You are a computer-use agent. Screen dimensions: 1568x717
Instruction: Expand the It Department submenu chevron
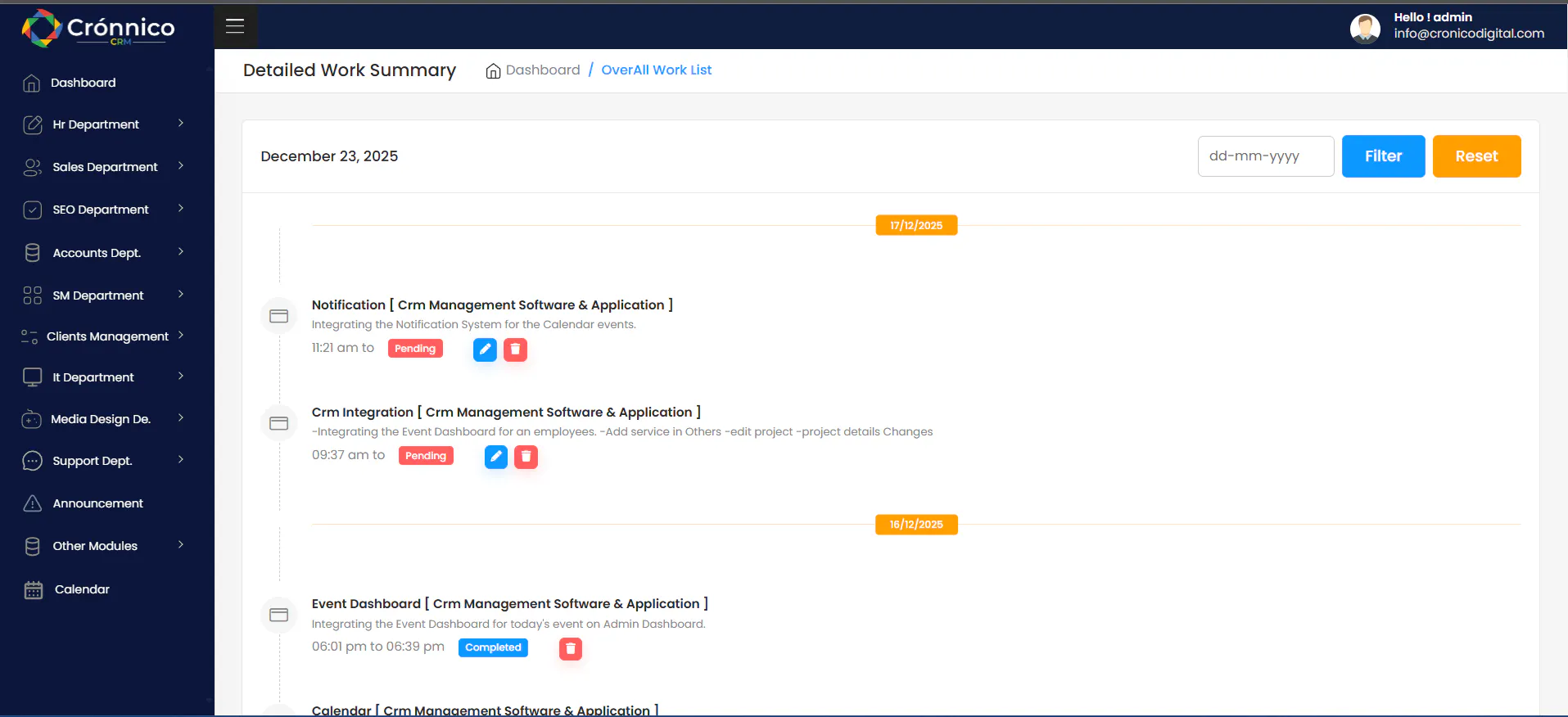point(181,377)
